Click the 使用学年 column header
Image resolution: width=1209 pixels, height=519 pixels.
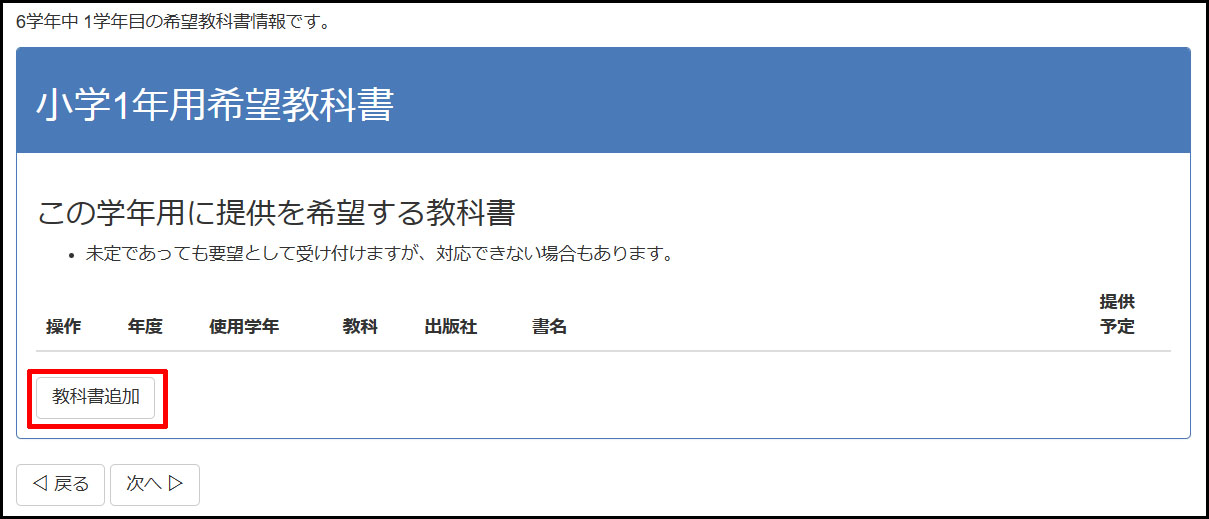244,327
